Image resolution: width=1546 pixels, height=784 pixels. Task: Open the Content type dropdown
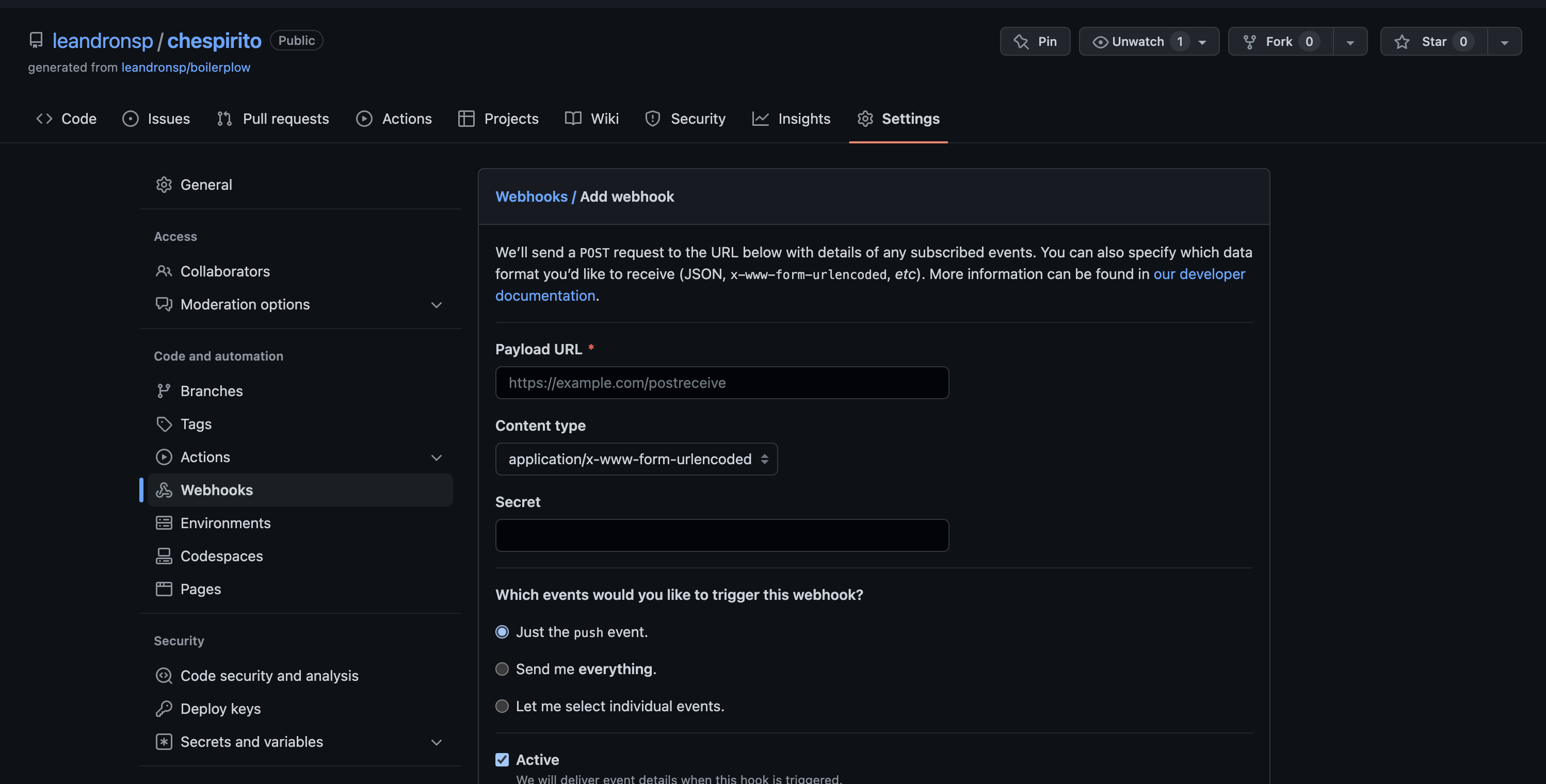[636, 459]
